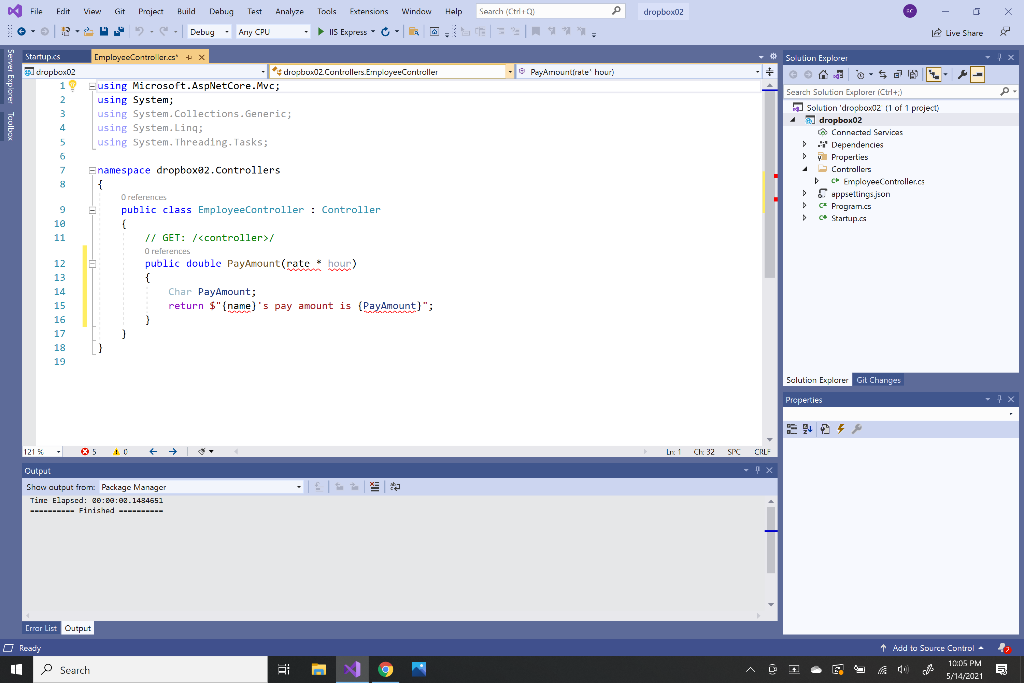The image size is (1024, 683).
Task: Toggle word wrap in Output panel
Action: point(394,487)
